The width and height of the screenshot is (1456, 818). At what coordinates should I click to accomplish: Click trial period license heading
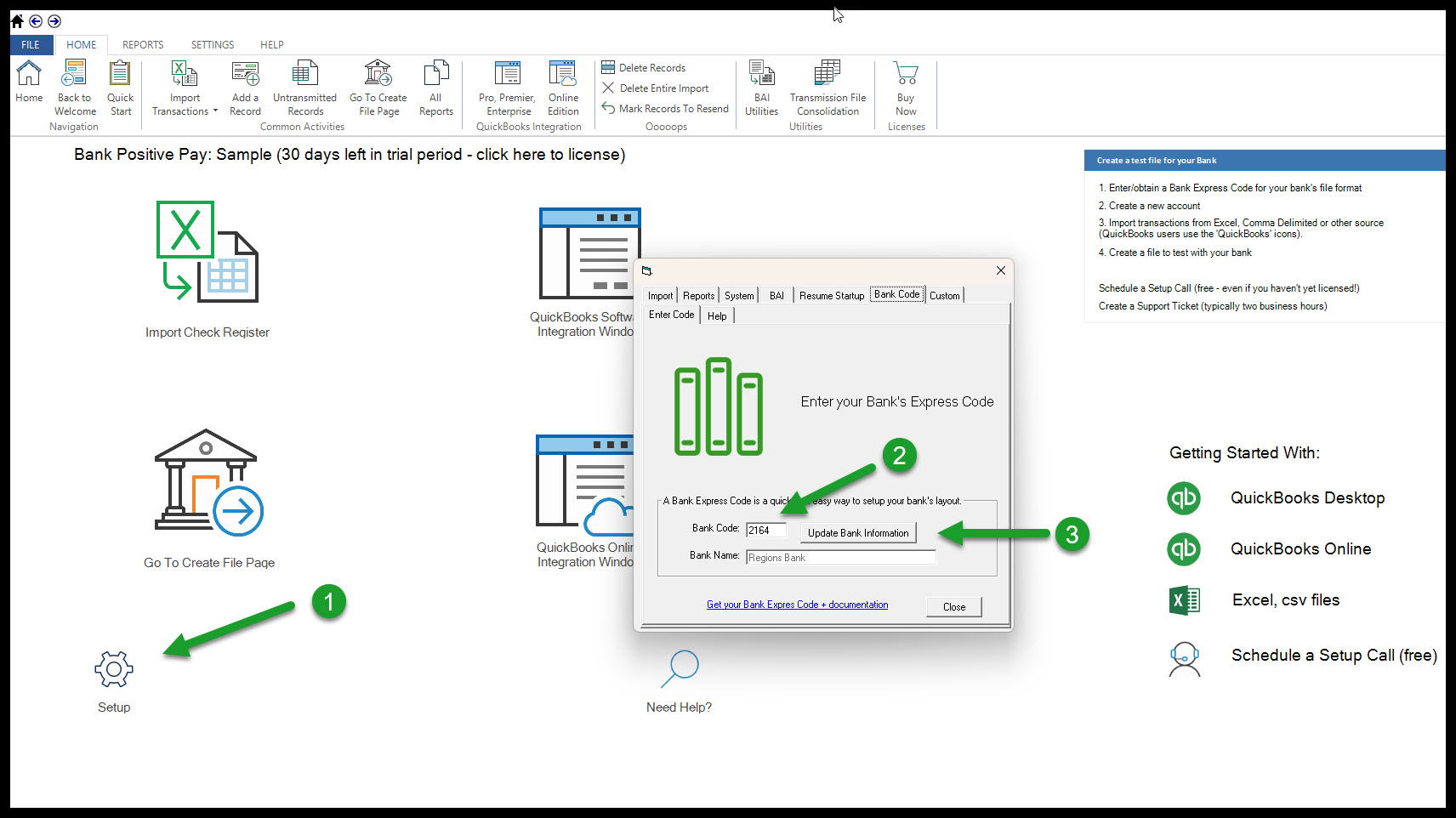click(x=350, y=155)
